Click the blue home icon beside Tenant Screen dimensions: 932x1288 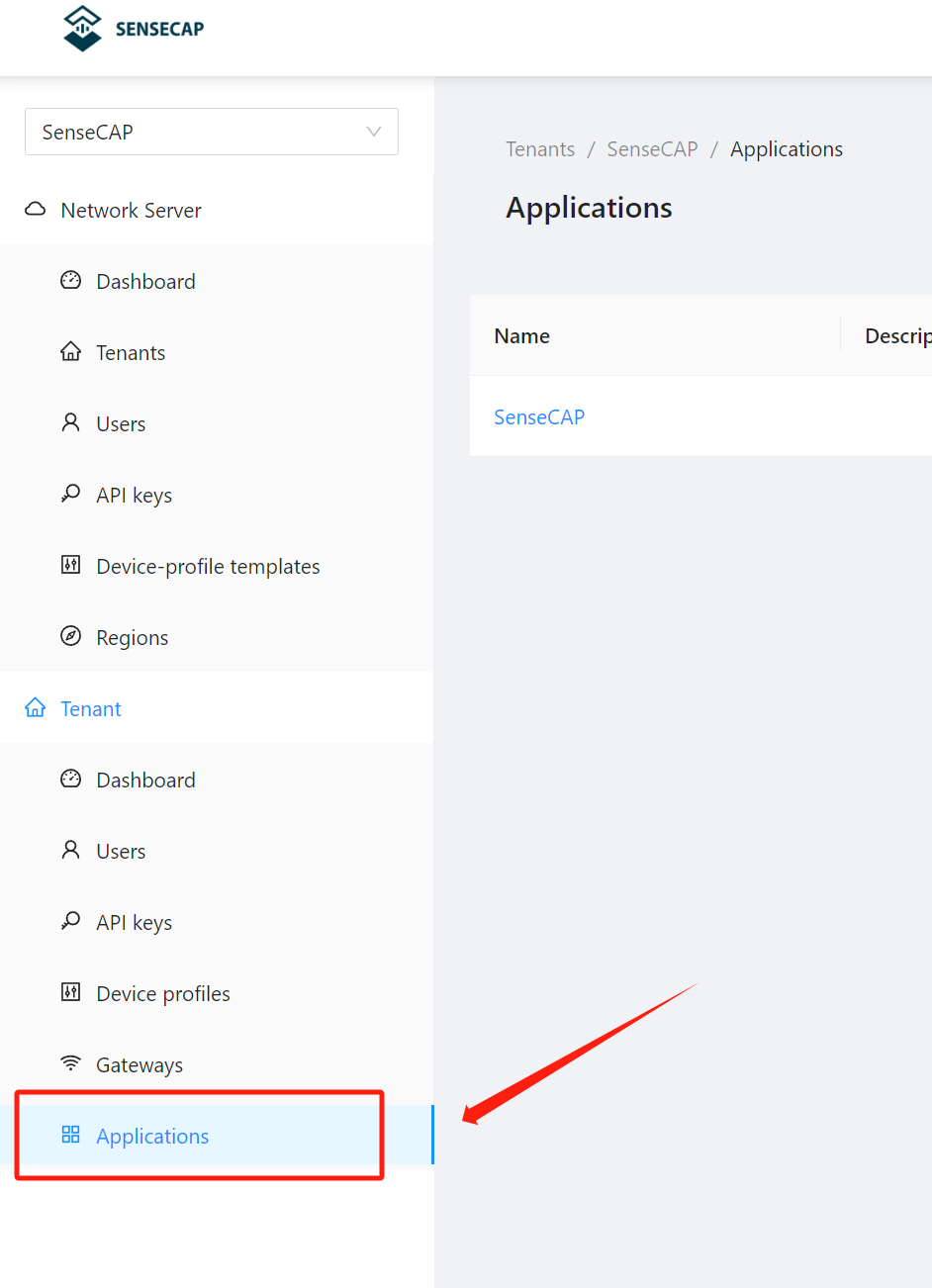pos(36,707)
